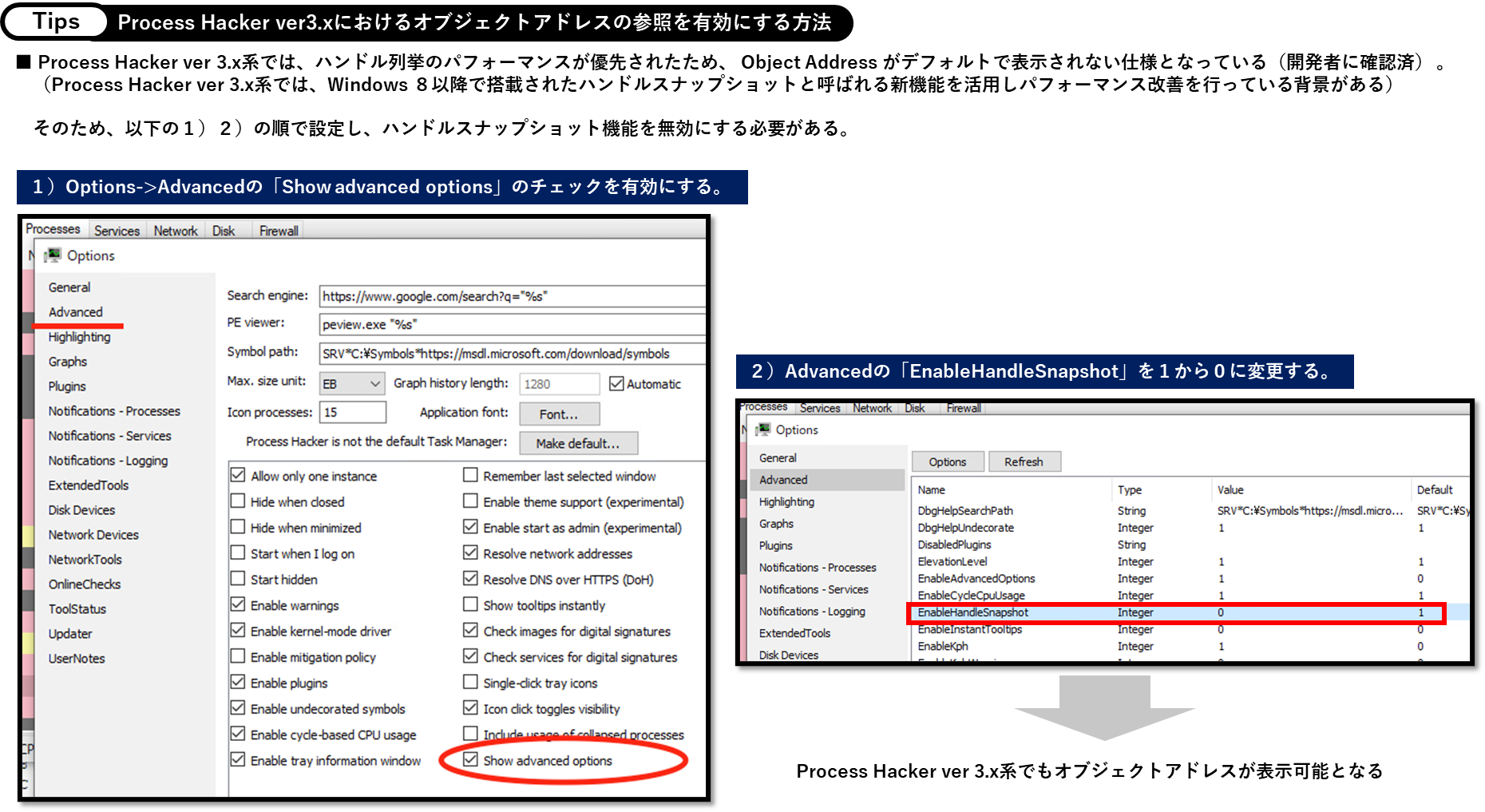Click the Make default... button
This screenshot has height=812, width=1485.
click(578, 443)
